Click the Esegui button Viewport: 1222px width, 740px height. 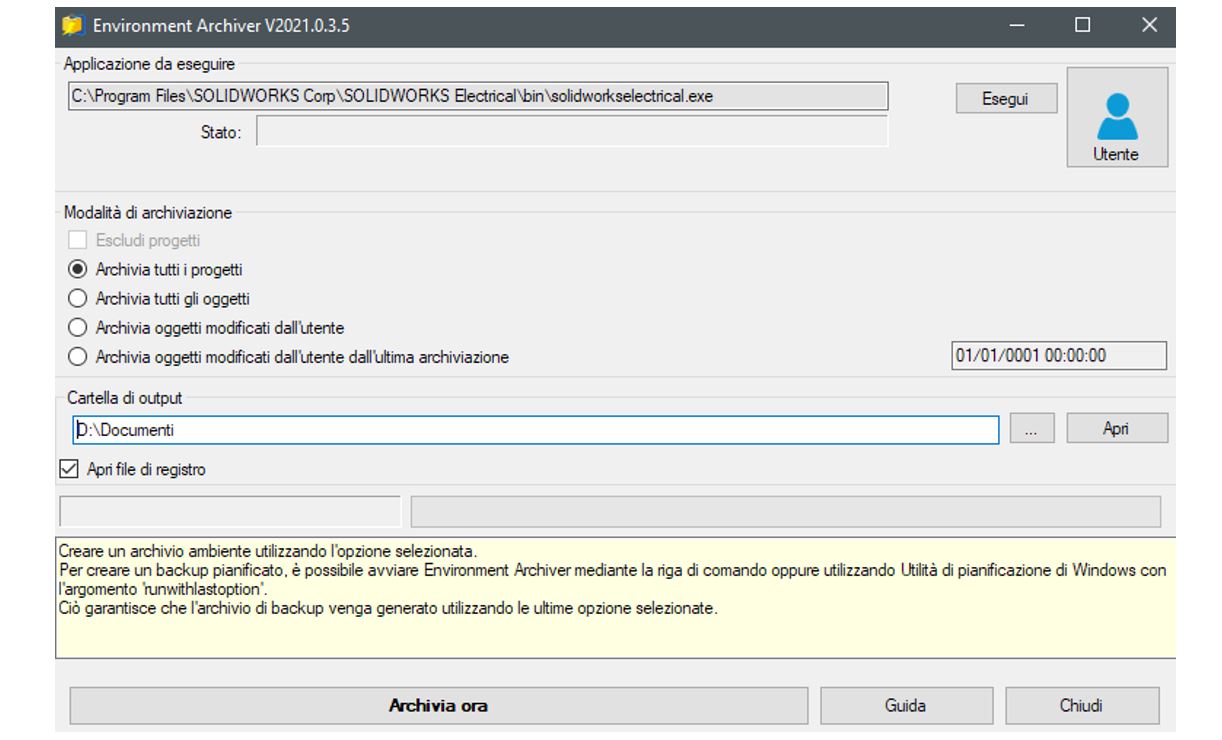point(1006,98)
